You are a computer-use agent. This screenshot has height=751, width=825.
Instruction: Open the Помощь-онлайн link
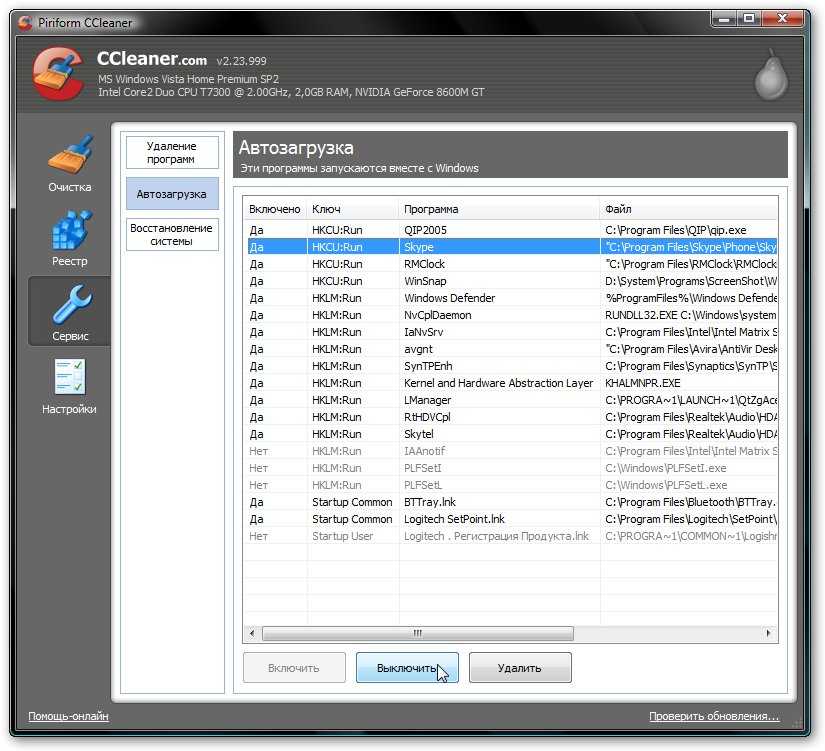[x=68, y=716]
